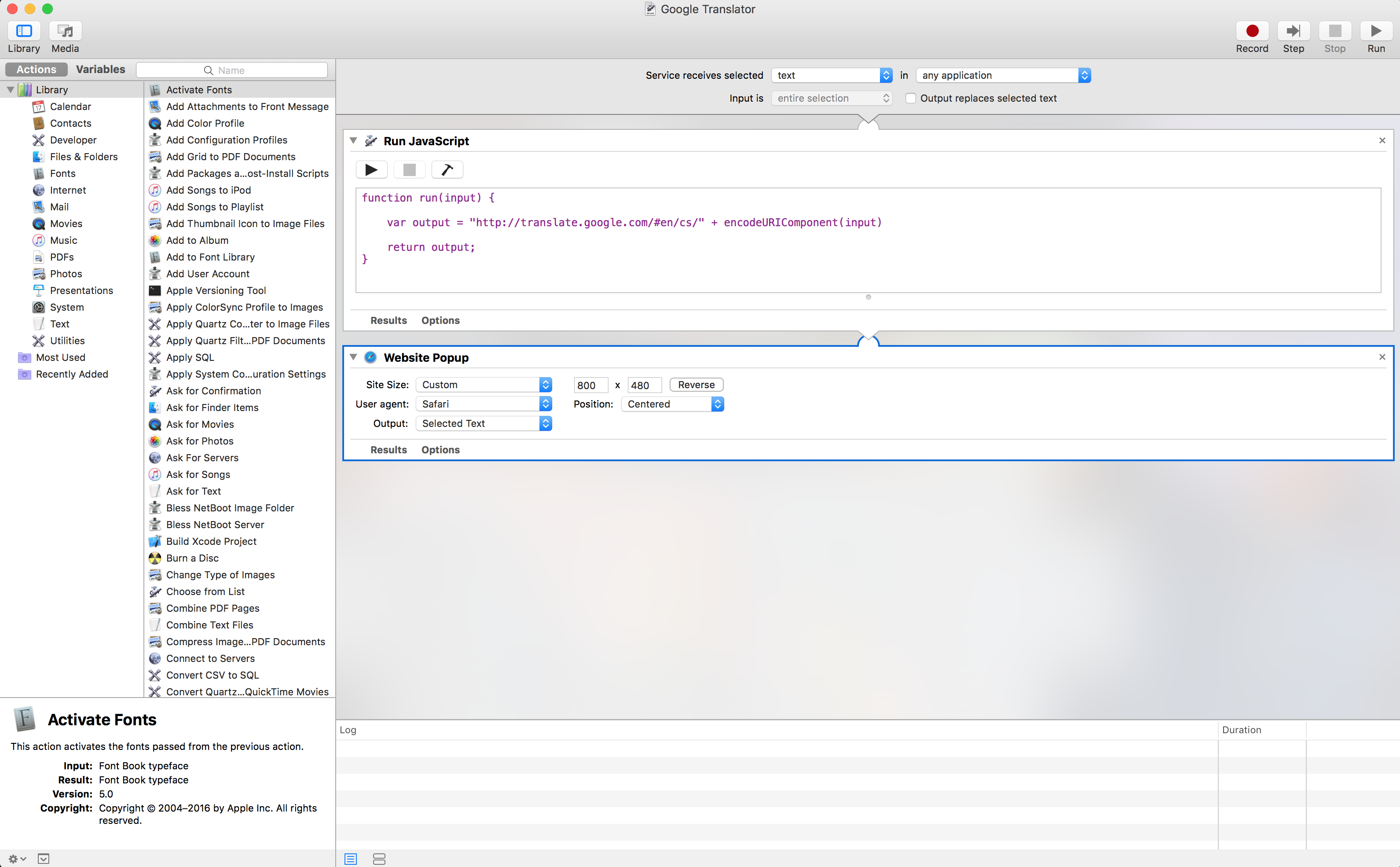Screen dimensions: 1400x867
Task: Click Results under the Run JavaScript action
Action: point(388,320)
